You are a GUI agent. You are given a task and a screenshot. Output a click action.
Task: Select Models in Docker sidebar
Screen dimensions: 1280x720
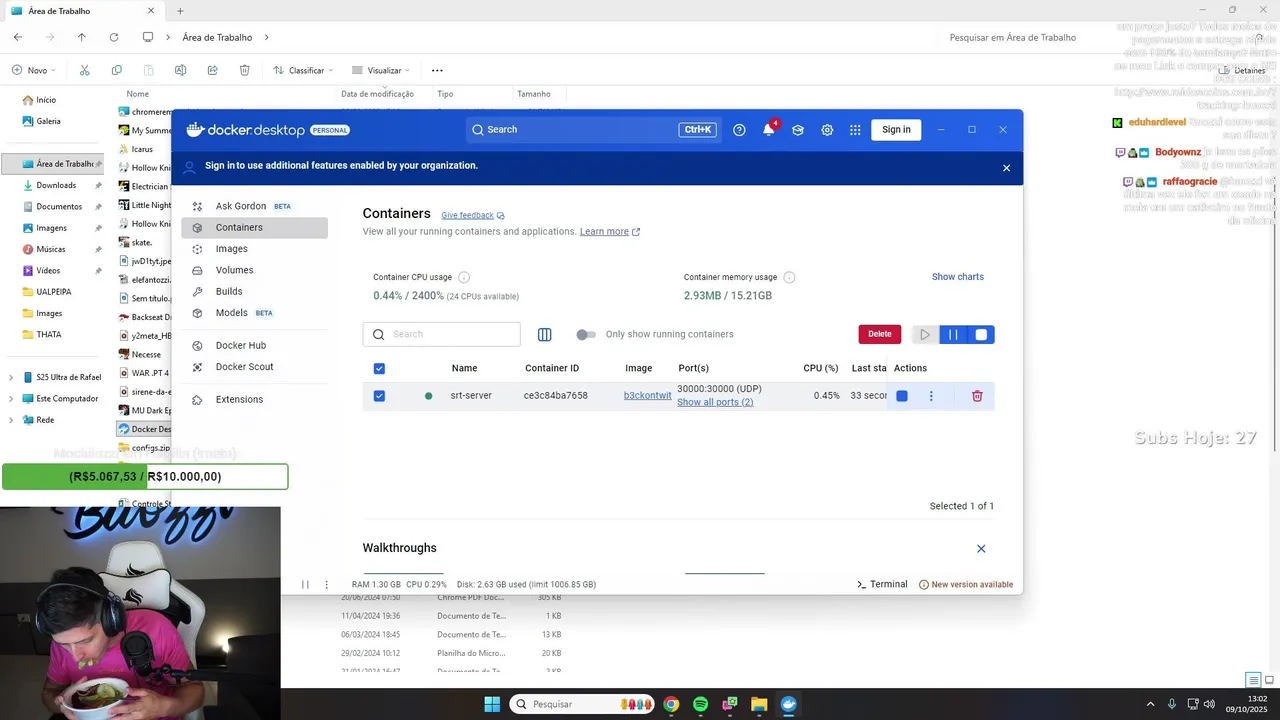[x=255, y=313]
